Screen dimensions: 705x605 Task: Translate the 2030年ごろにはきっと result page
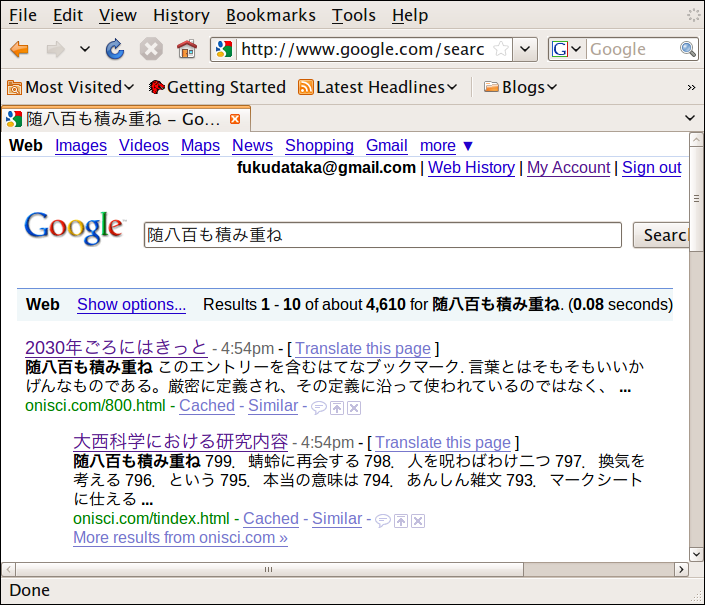coord(363,349)
